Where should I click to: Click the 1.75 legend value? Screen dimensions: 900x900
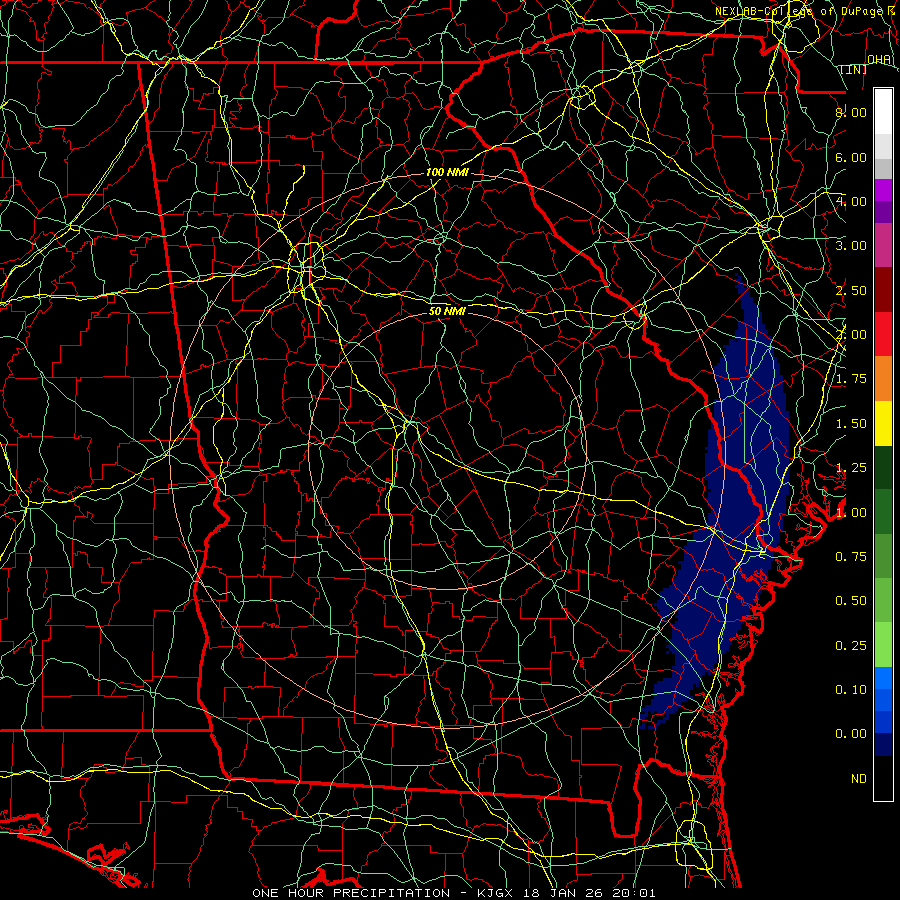[851, 379]
